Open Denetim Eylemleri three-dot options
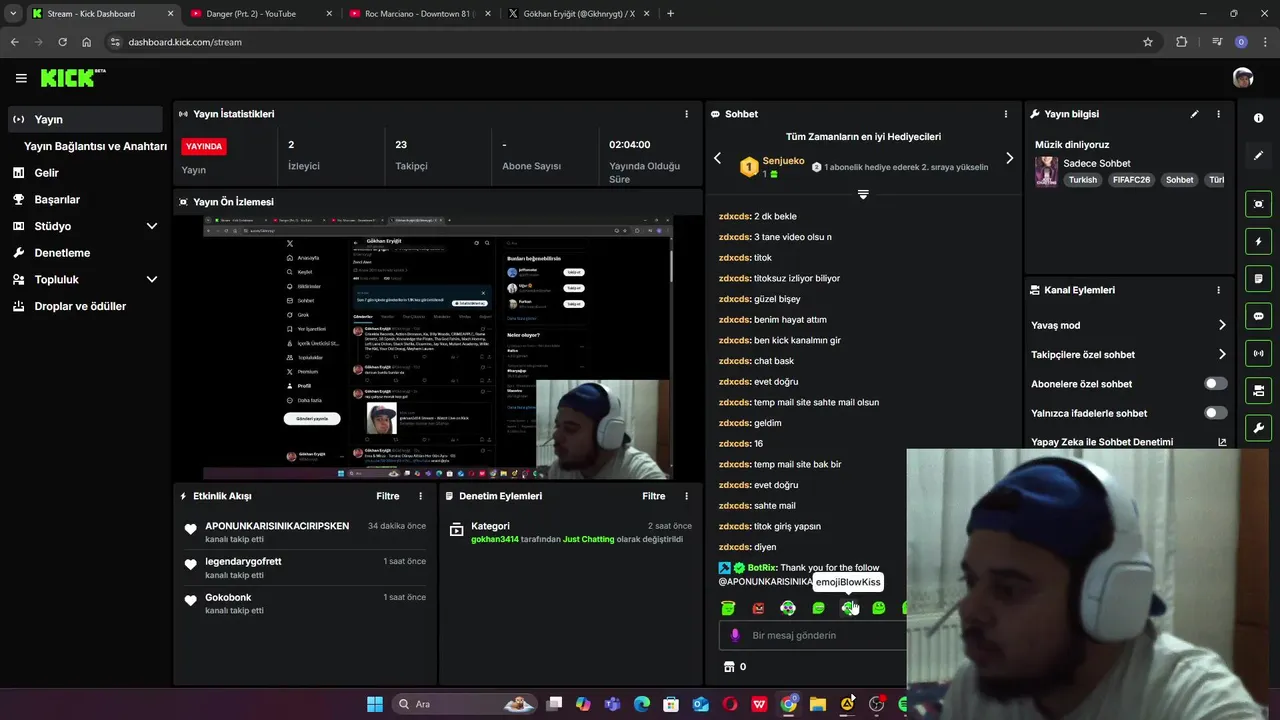The width and height of the screenshot is (1280, 720). (686, 496)
